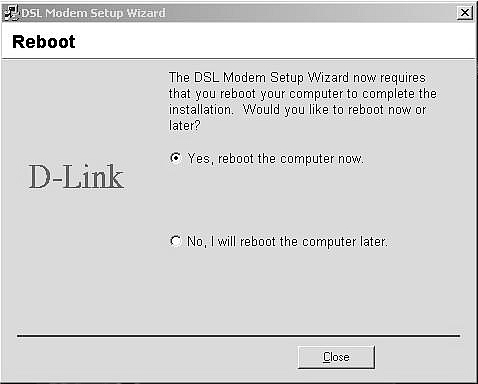Click the 'Yes, reboot the computer now.' label text
Image resolution: width=478 pixels, height=384 pixels.
tap(275, 159)
